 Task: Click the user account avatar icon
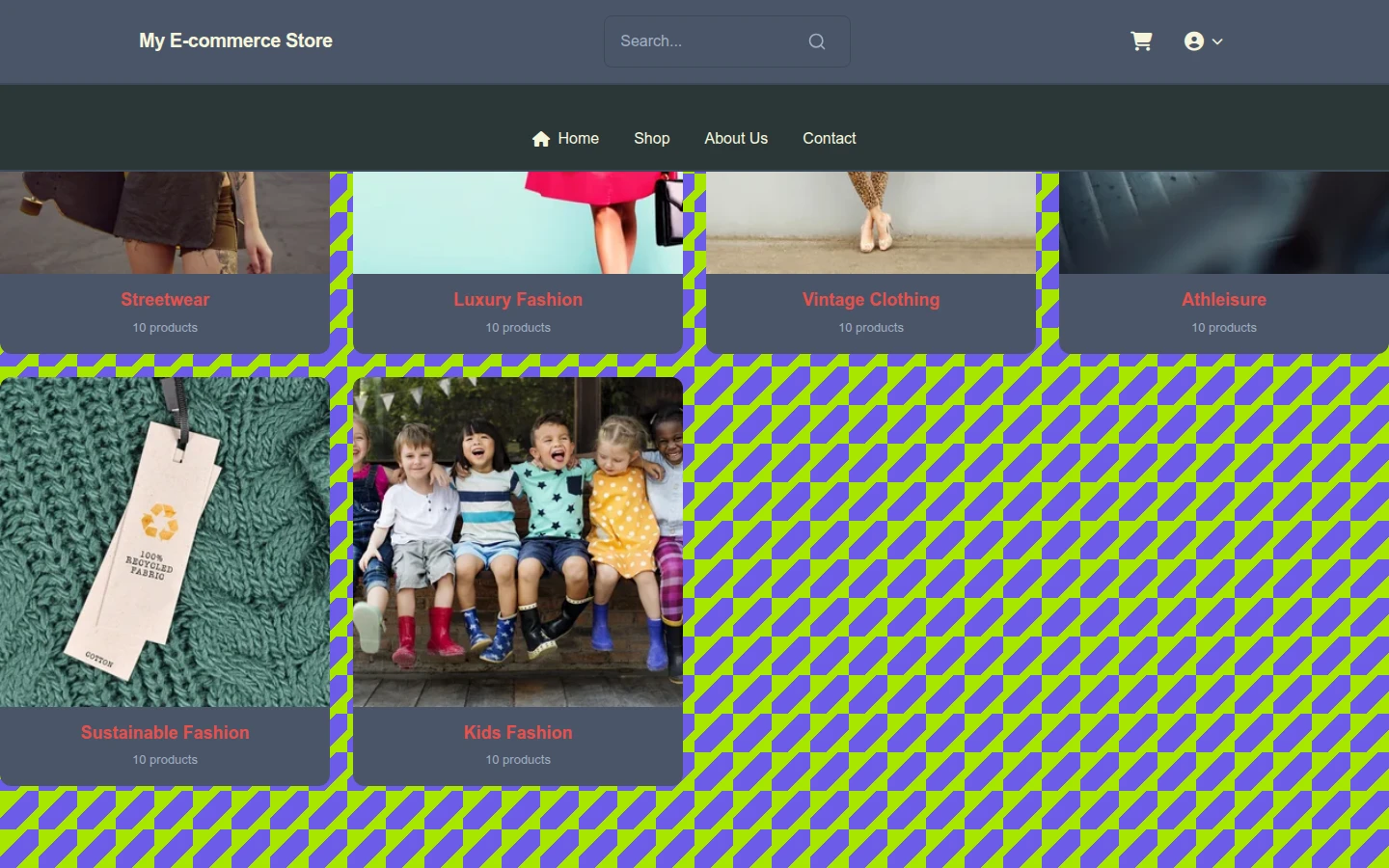coord(1194,41)
